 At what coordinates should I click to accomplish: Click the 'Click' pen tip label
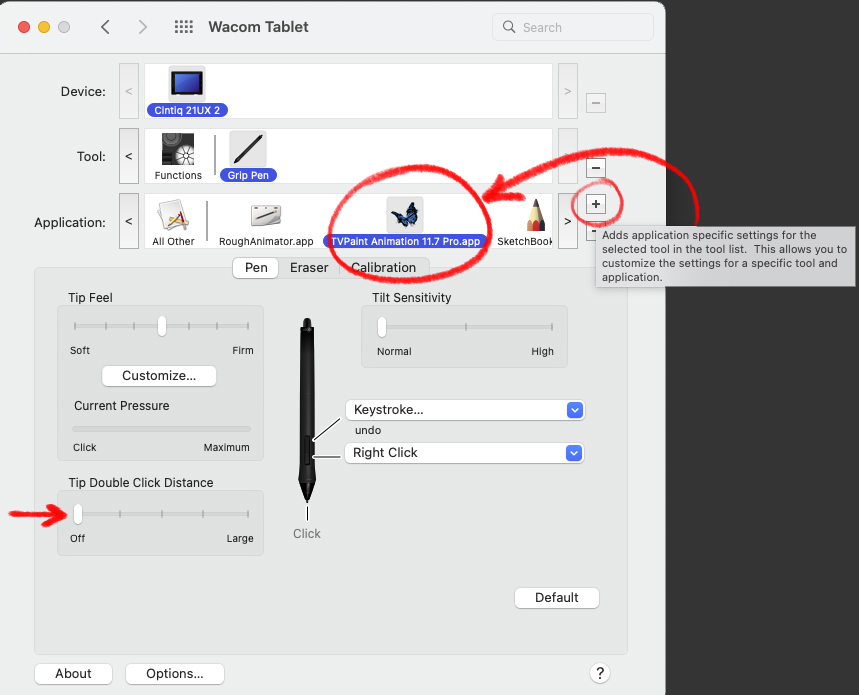307,533
